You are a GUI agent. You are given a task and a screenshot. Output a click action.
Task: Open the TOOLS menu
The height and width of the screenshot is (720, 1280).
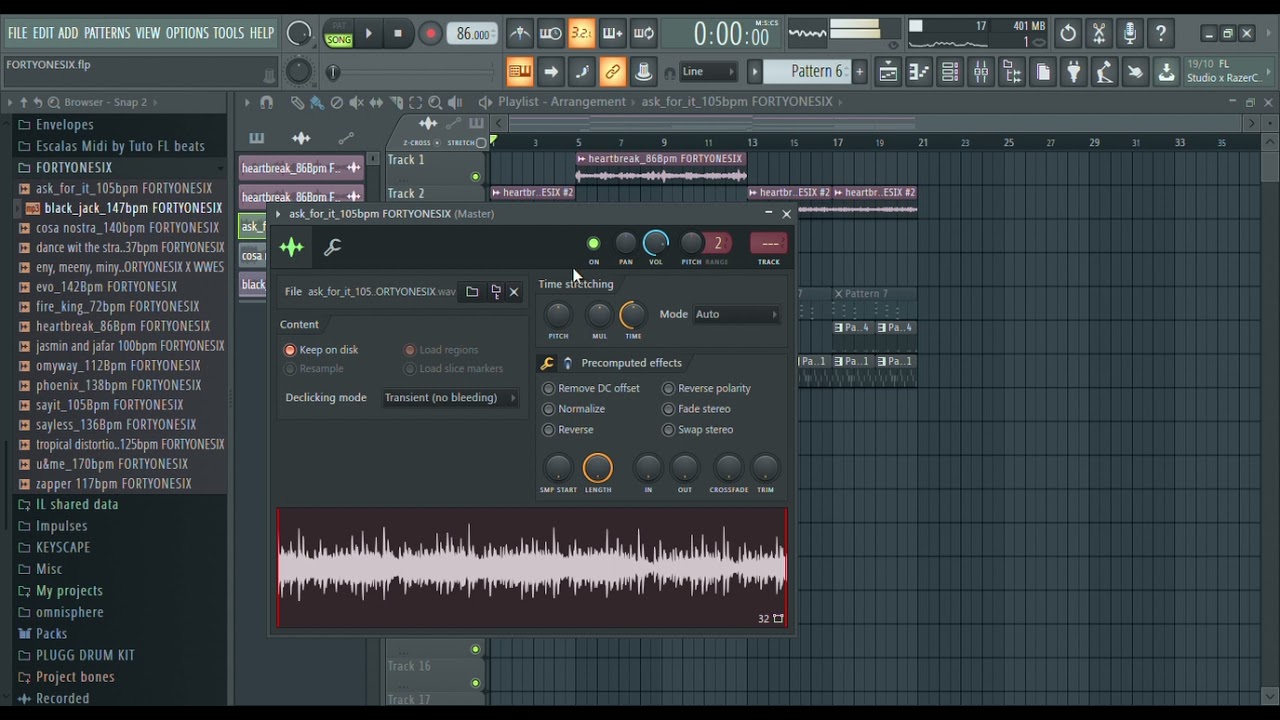tap(228, 33)
